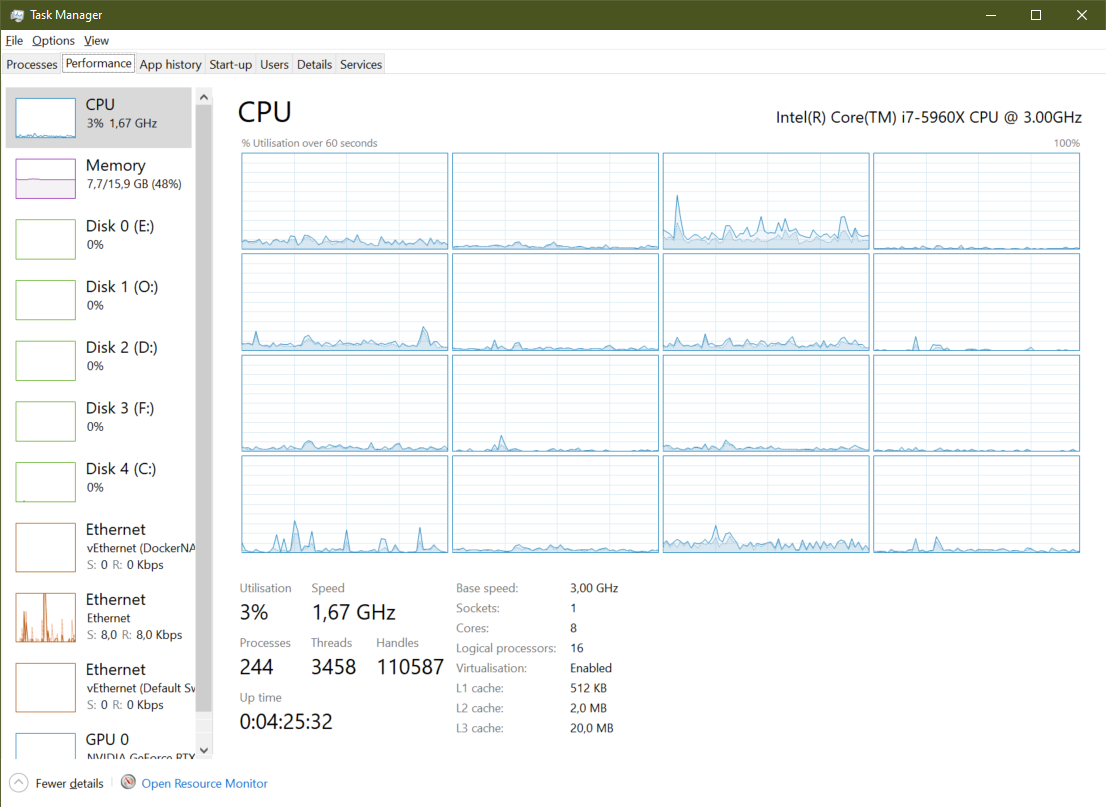The height and width of the screenshot is (807, 1106).
Task: Minimize the Task Manager window
Action: point(990,15)
